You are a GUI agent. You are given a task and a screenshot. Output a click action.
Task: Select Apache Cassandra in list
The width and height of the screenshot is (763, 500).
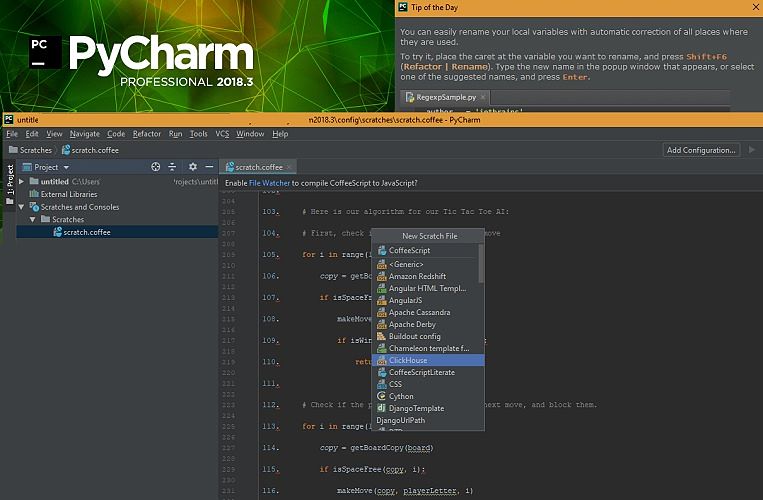(x=428, y=312)
